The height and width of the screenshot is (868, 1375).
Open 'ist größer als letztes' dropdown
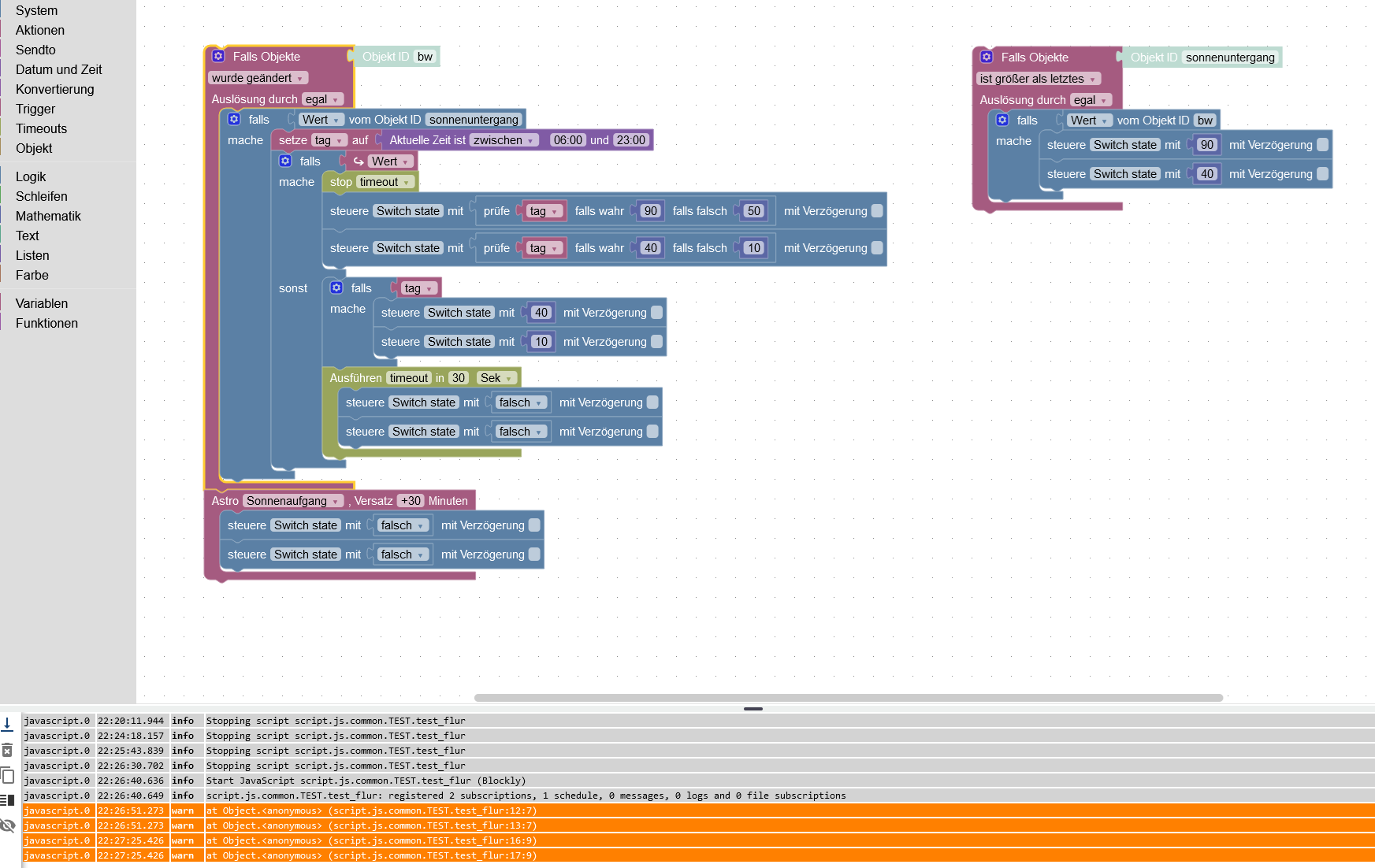click(x=1039, y=79)
